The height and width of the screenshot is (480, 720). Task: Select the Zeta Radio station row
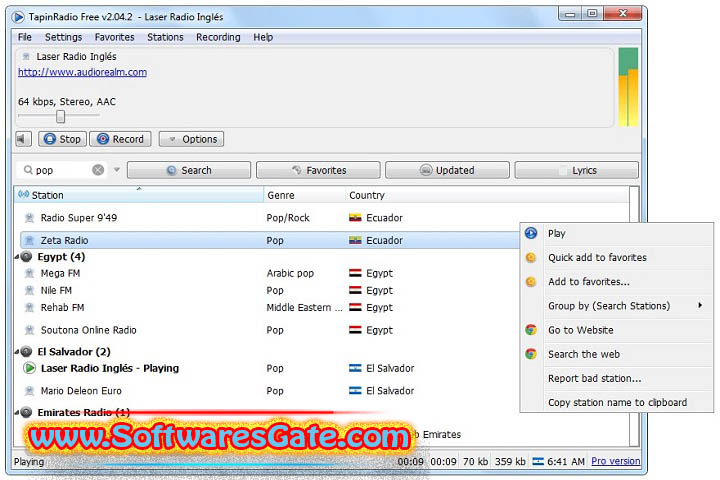point(271,240)
